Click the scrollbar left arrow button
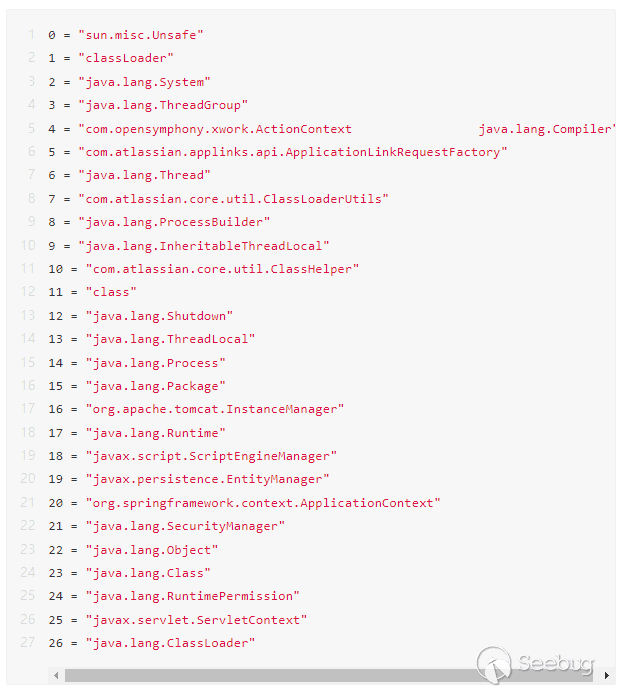Viewport: 622px width, 692px height. point(56,676)
